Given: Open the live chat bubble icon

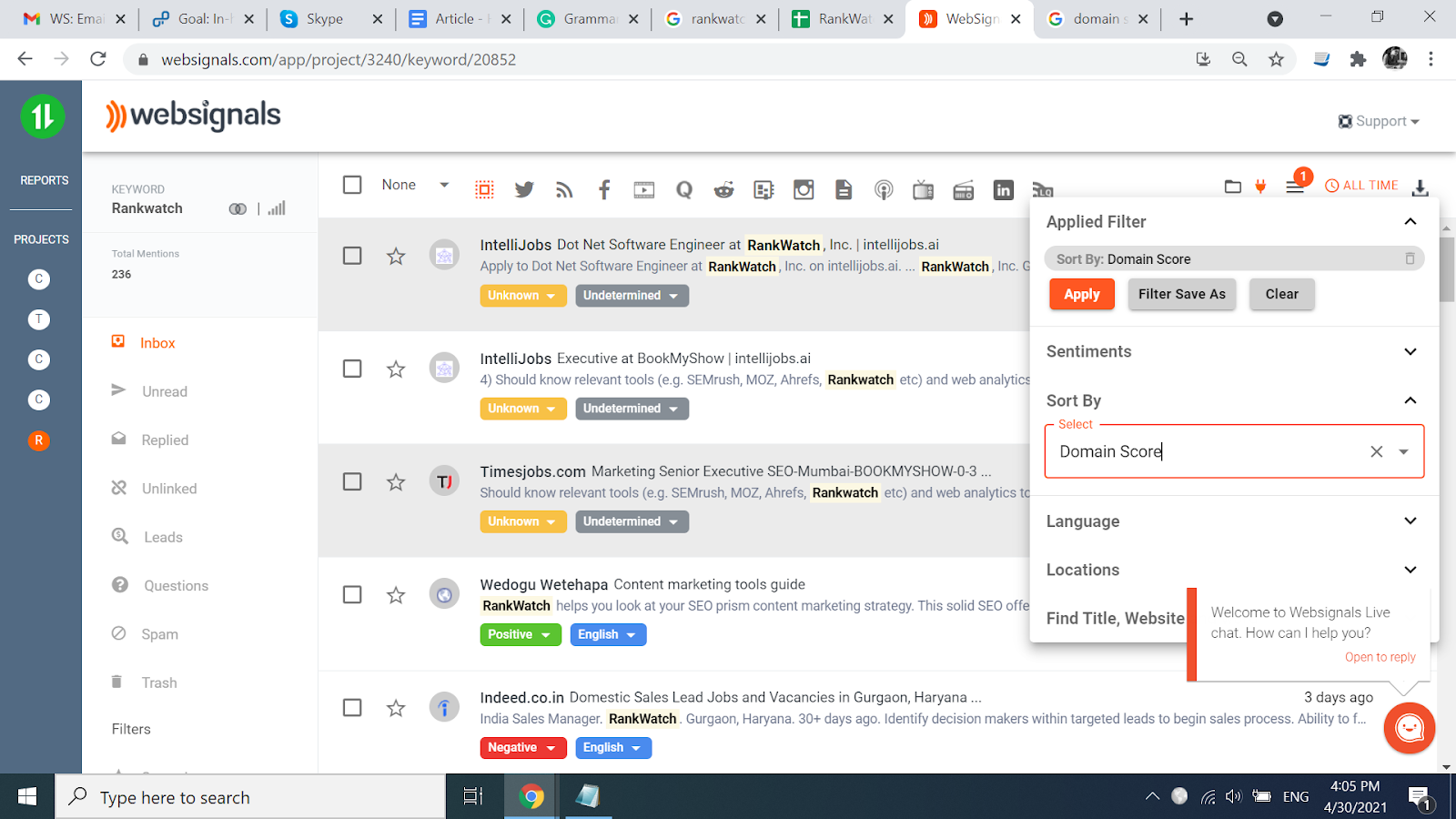Looking at the screenshot, I should 1410,728.
